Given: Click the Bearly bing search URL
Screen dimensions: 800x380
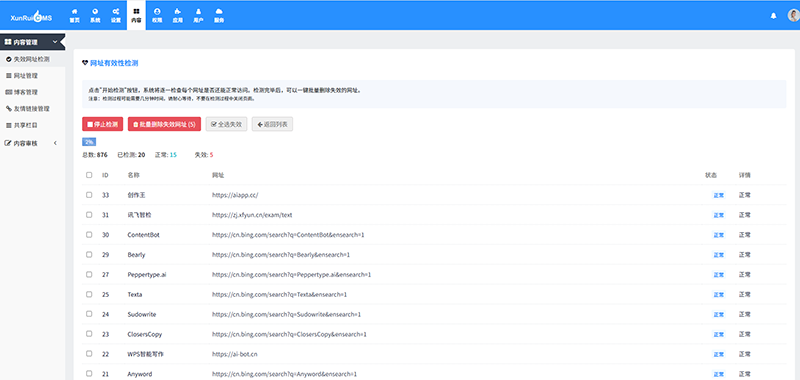Looking at the screenshot, I should [281, 255].
